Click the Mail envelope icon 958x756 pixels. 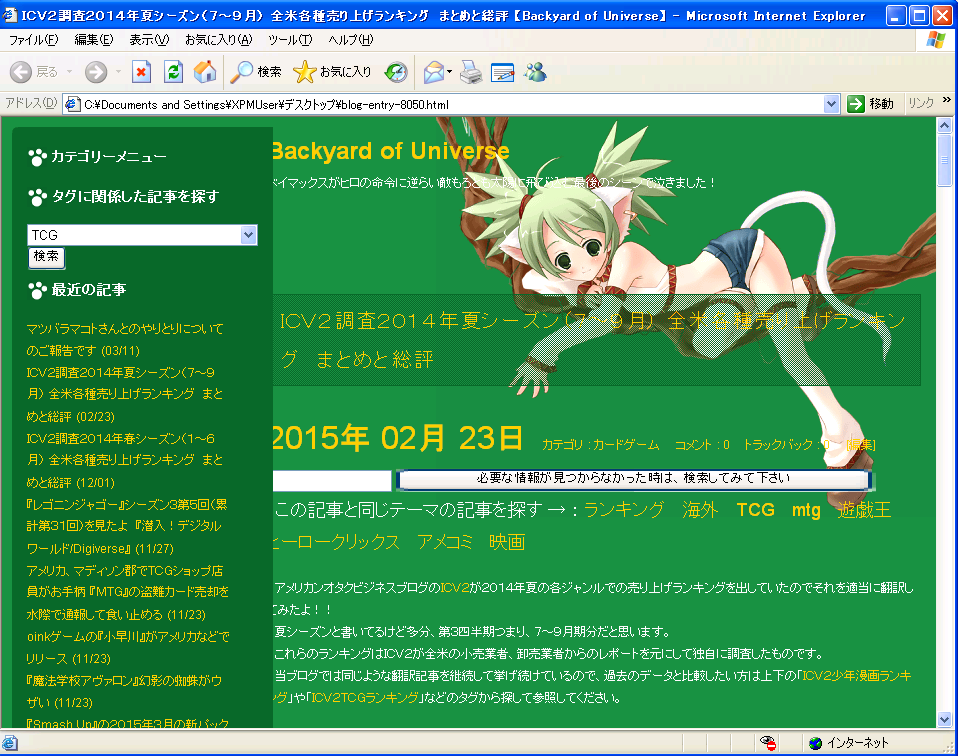pyautogui.click(x=434, y=72)
